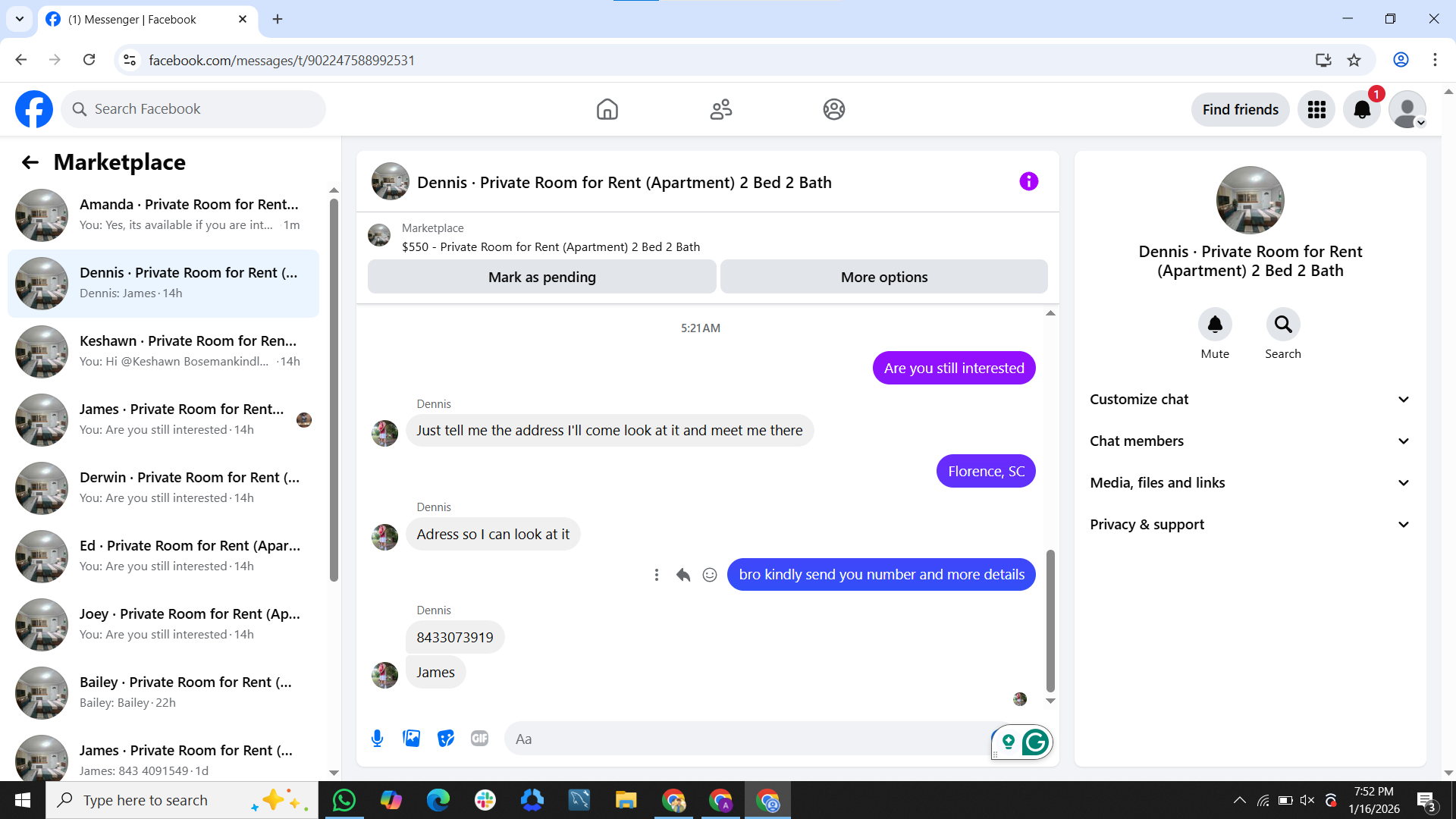Click Mark as pending button
The height and width of the screenshot is (819, 1456).
(x=541, y=278)
